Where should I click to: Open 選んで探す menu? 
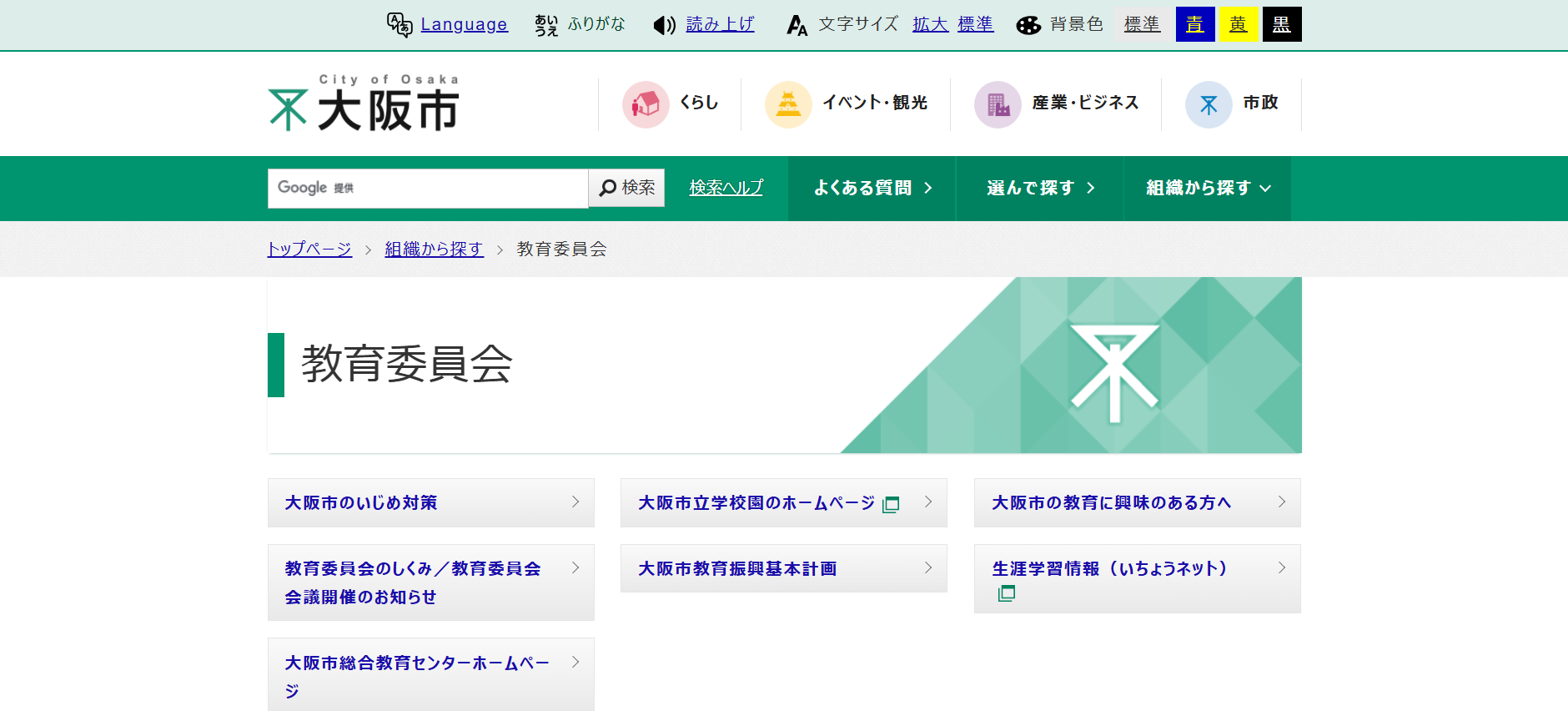click(1040, 189)
